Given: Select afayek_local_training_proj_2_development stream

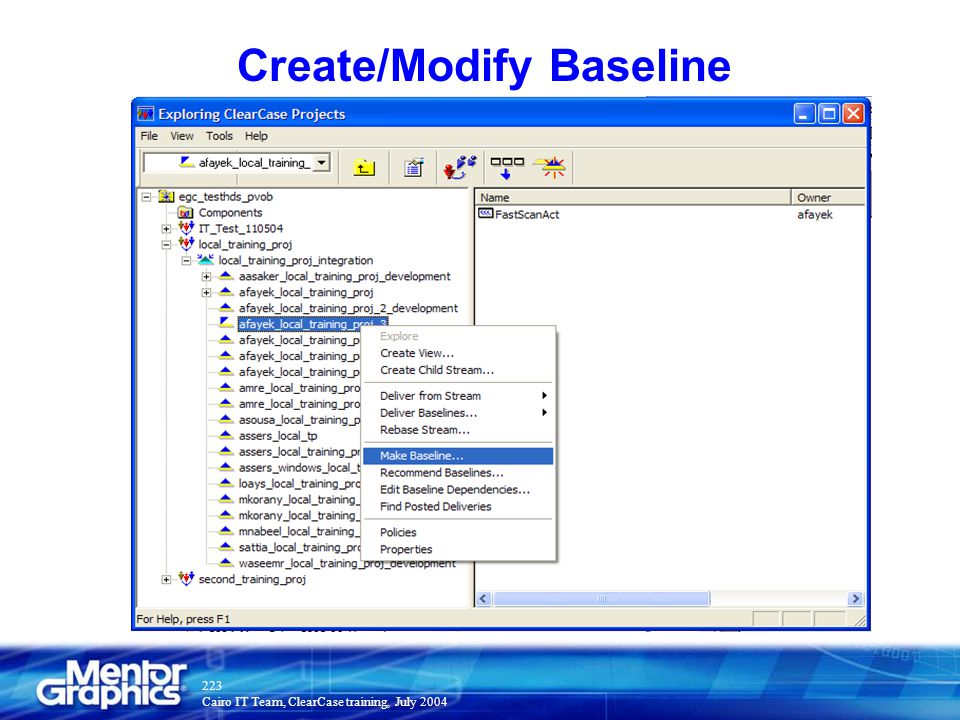Looking at the screenshot, I should (x=348, y=308).
